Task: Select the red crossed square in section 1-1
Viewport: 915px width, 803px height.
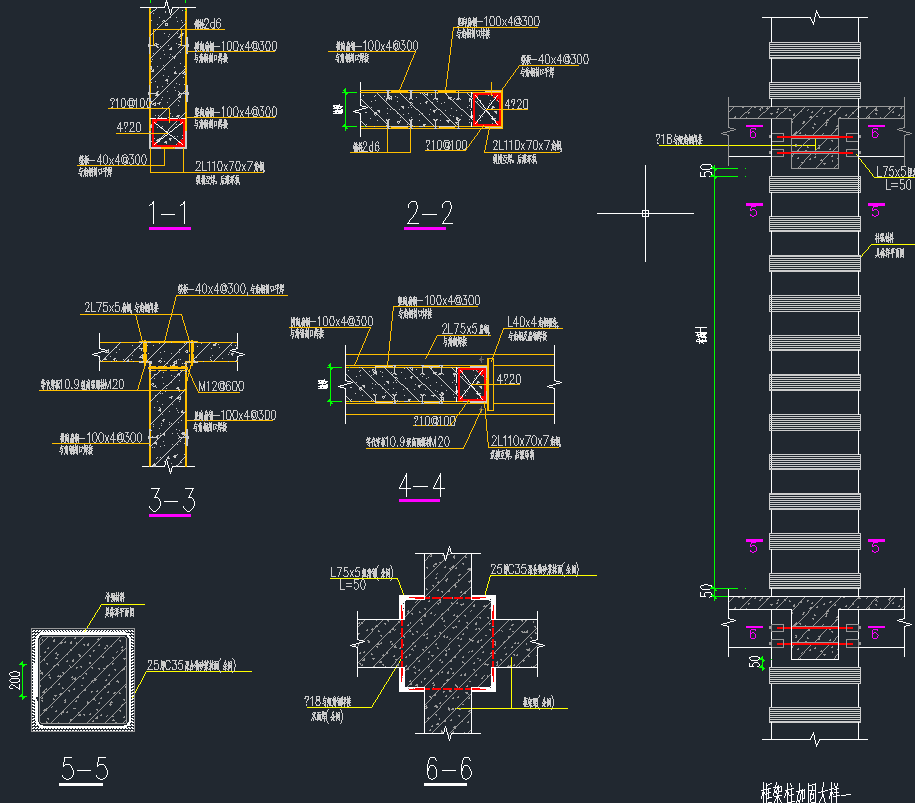Action: click(167, 133)
